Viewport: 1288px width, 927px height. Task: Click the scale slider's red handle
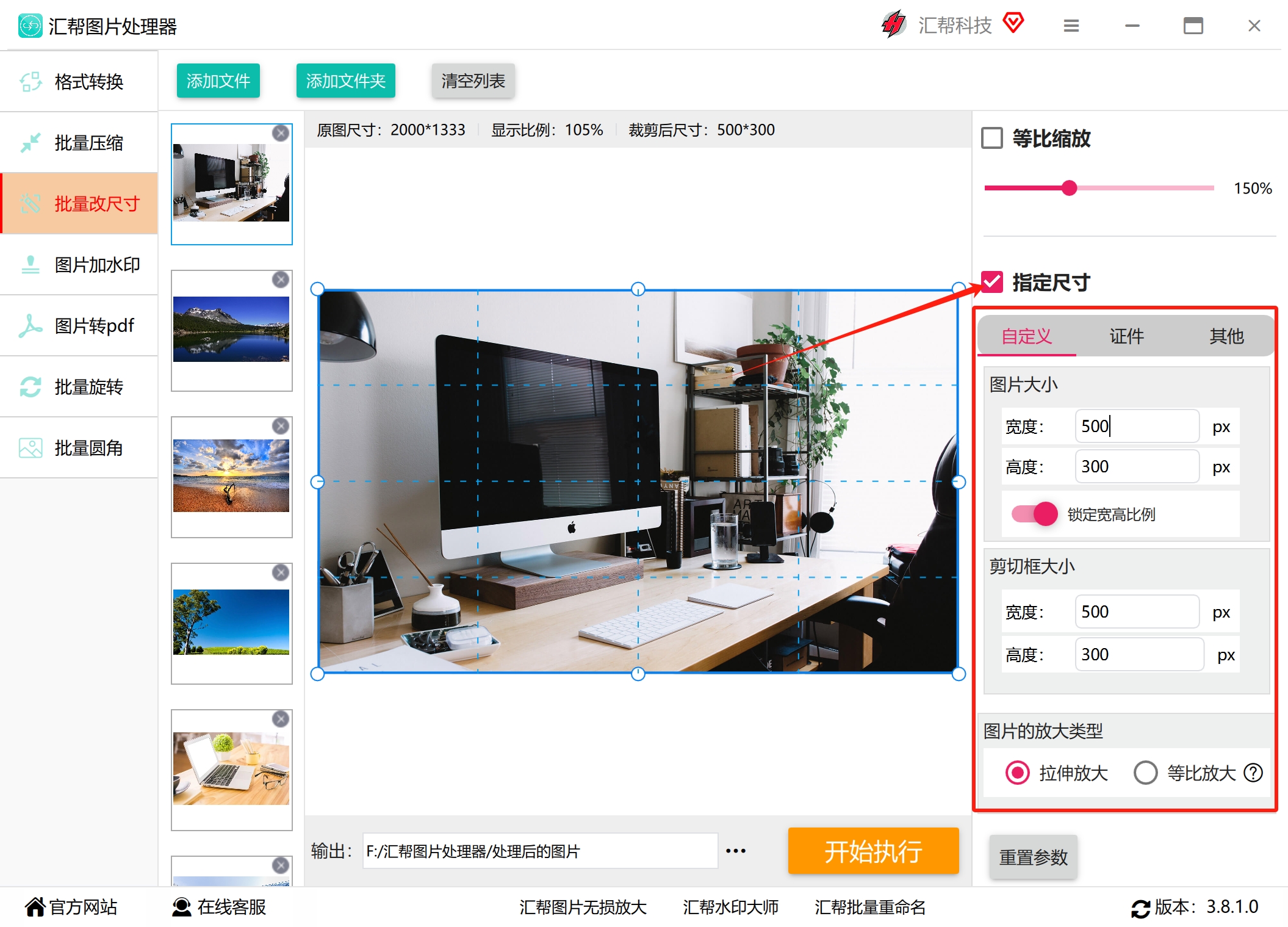[1069, 188]
